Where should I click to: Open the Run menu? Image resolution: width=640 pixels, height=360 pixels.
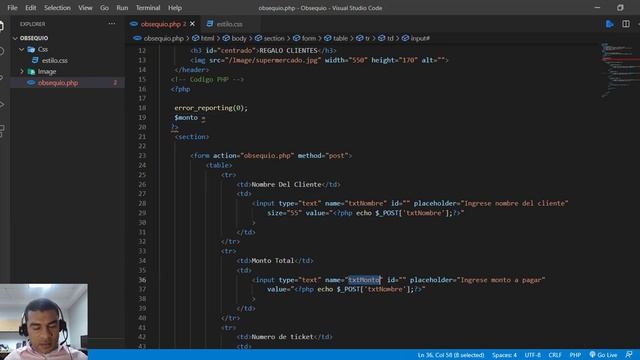pos(122,8)
